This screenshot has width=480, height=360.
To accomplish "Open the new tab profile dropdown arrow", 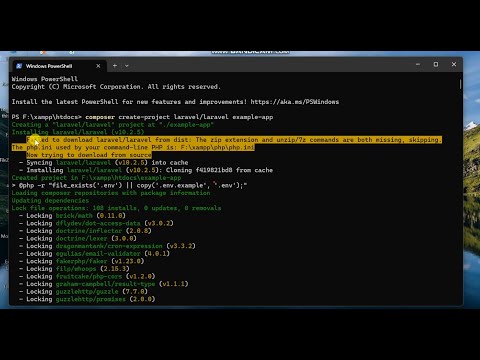I will 127,66.
